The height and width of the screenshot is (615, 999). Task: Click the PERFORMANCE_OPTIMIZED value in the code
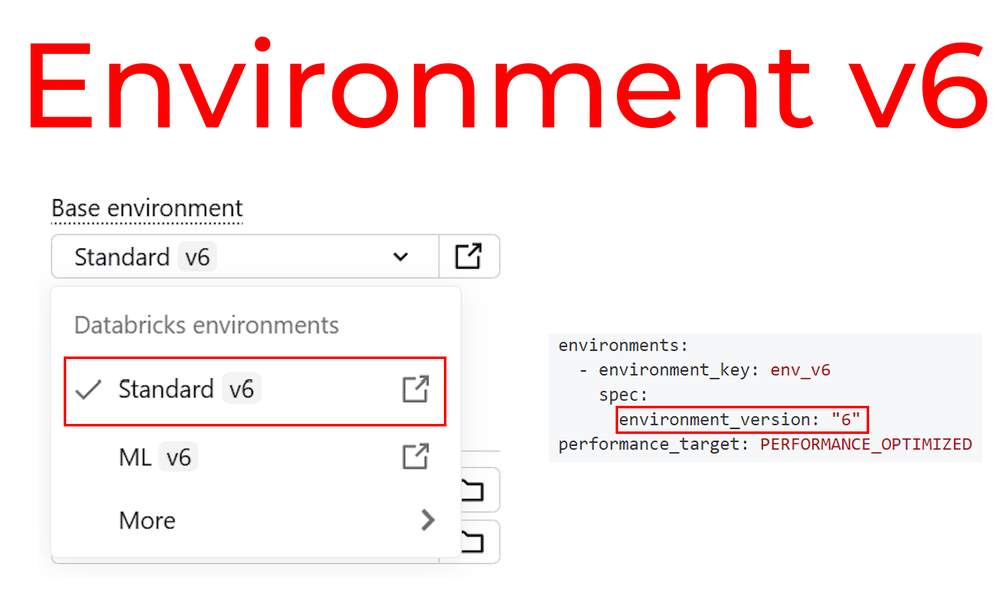tap(866, 444)
